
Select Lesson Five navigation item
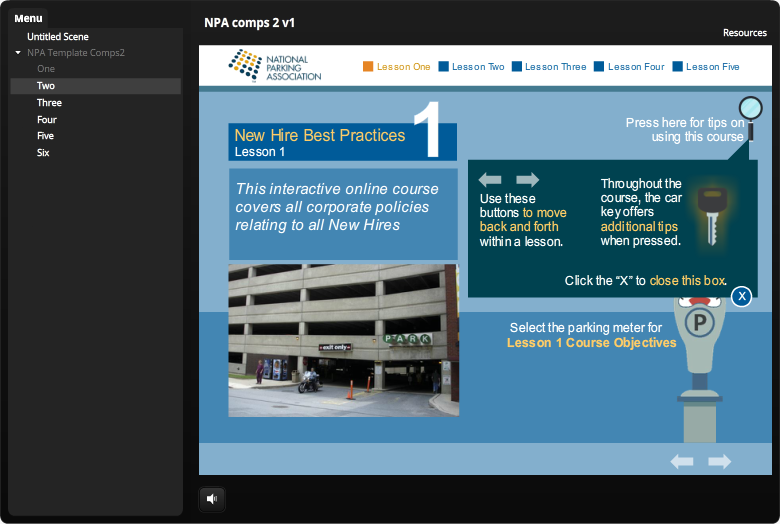(x=706, y=67)
